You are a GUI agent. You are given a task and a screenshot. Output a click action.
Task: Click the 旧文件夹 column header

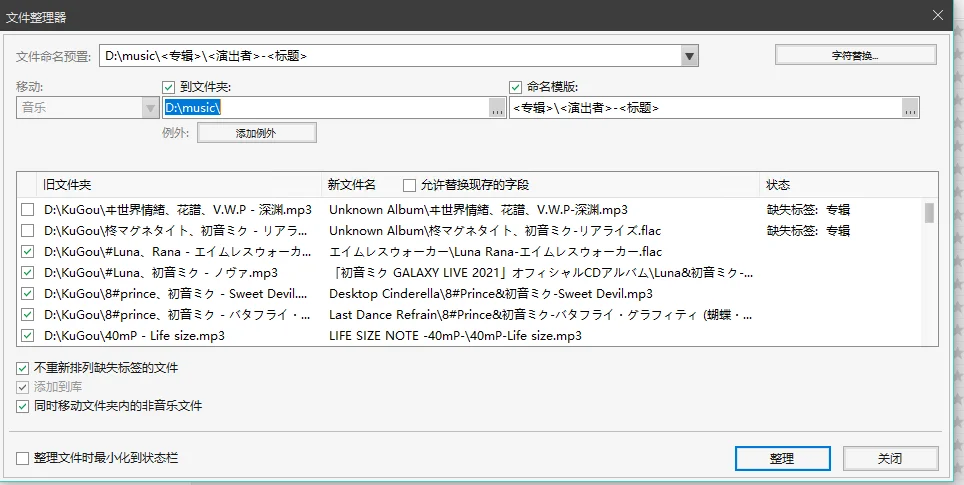[x=178, y=185]
